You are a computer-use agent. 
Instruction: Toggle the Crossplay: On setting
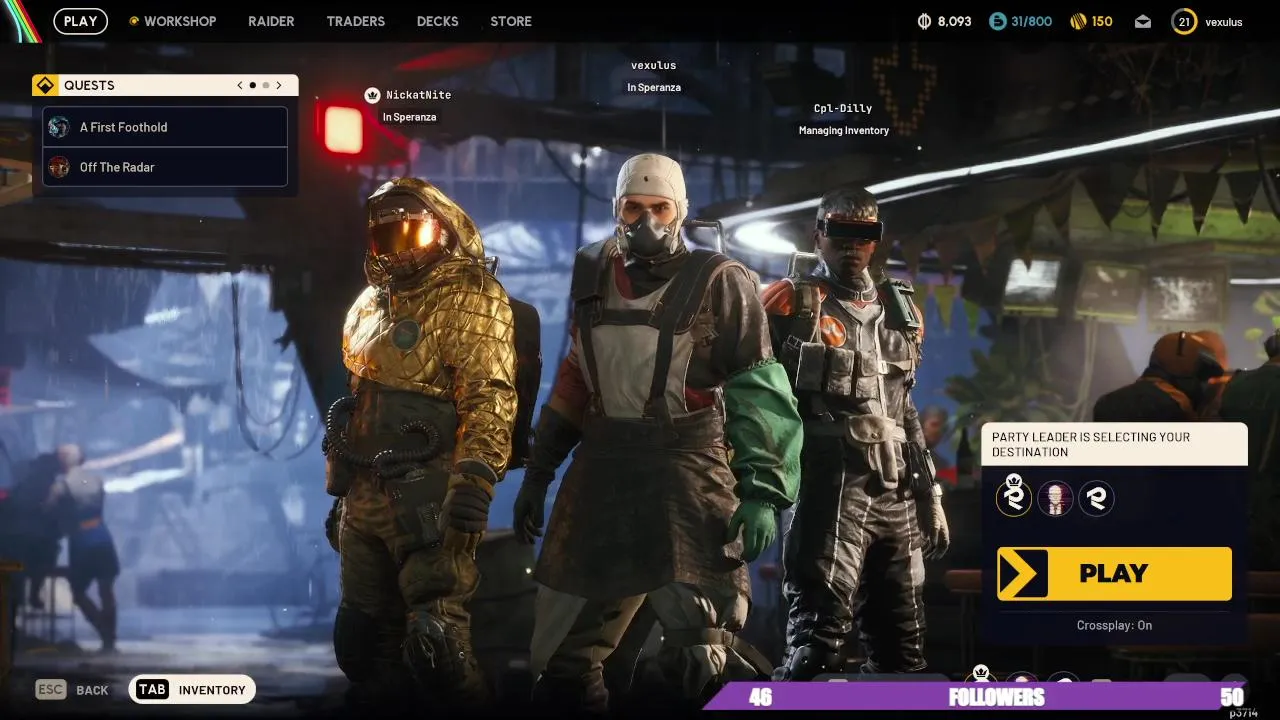coord(1114,625)
